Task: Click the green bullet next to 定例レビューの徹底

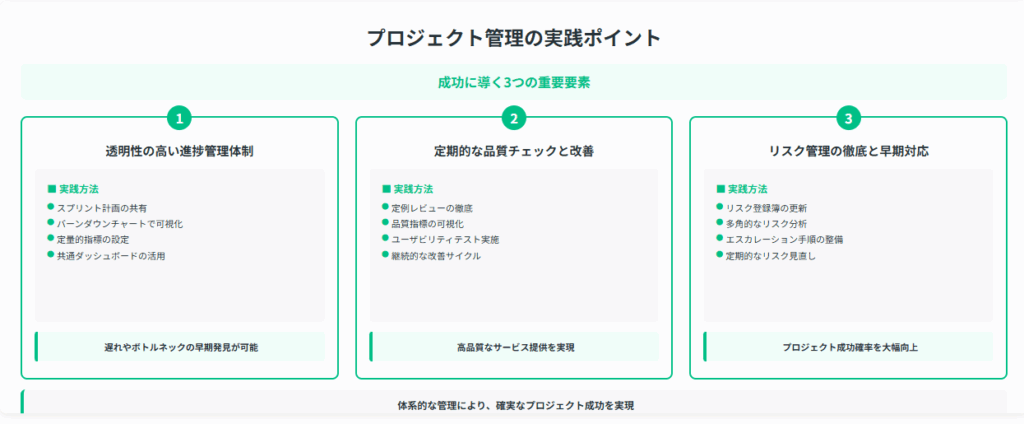Action: pyautogui.click(x=385, y=206)
